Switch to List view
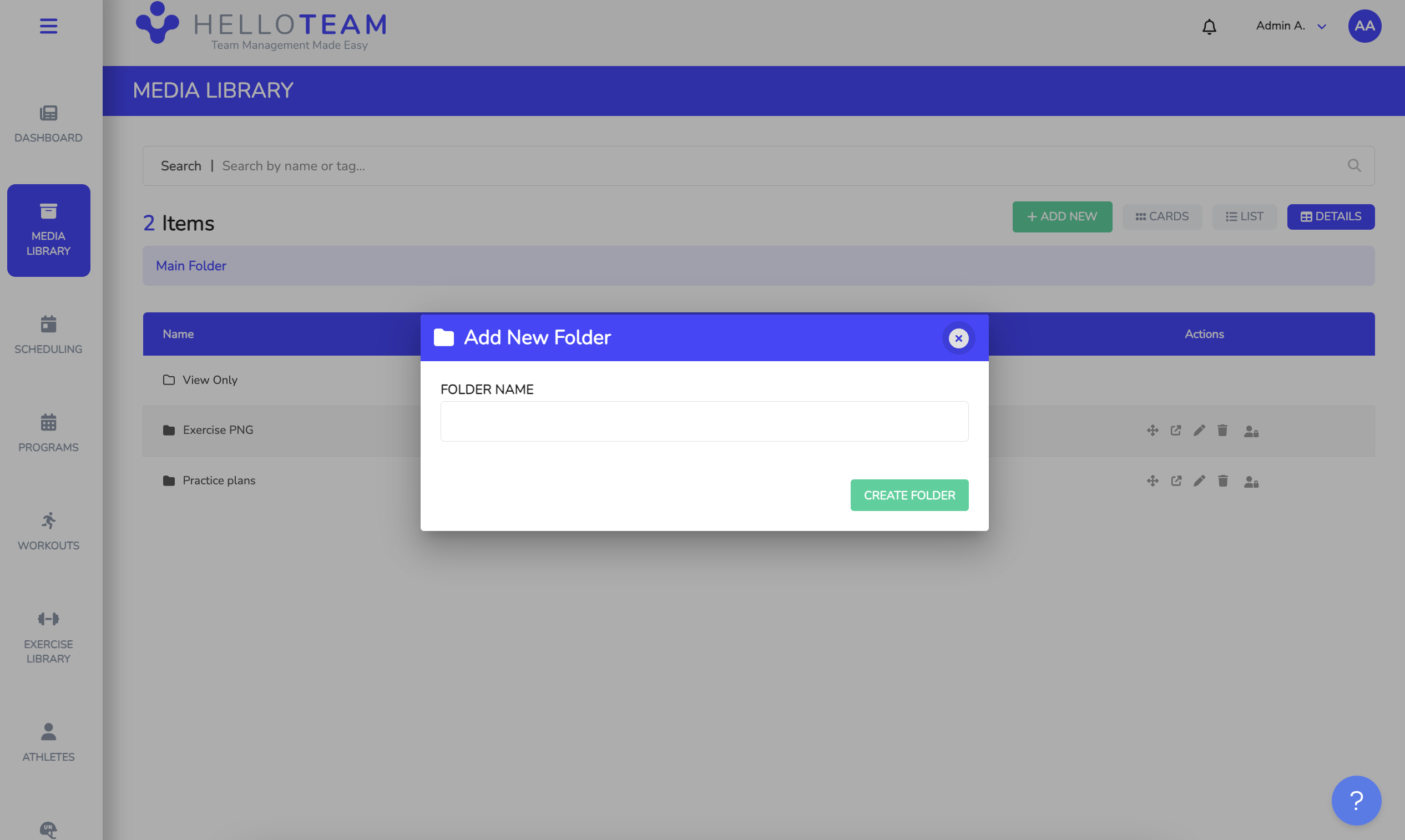This screenshot has width=1405, height=840. click(x=1244, y=217)
